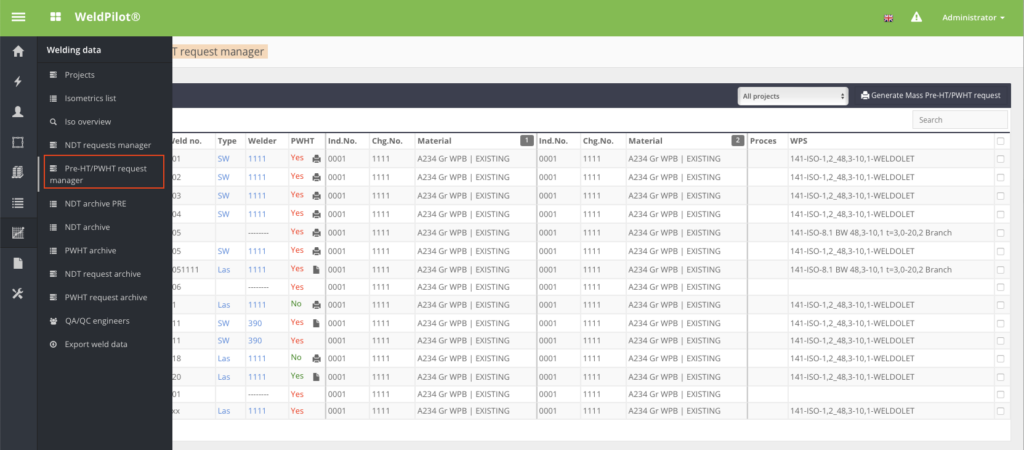Image resolution: width=1024 pixels, height=450 pixels.
Task: Click the Search input field
Action: [960, 120]
